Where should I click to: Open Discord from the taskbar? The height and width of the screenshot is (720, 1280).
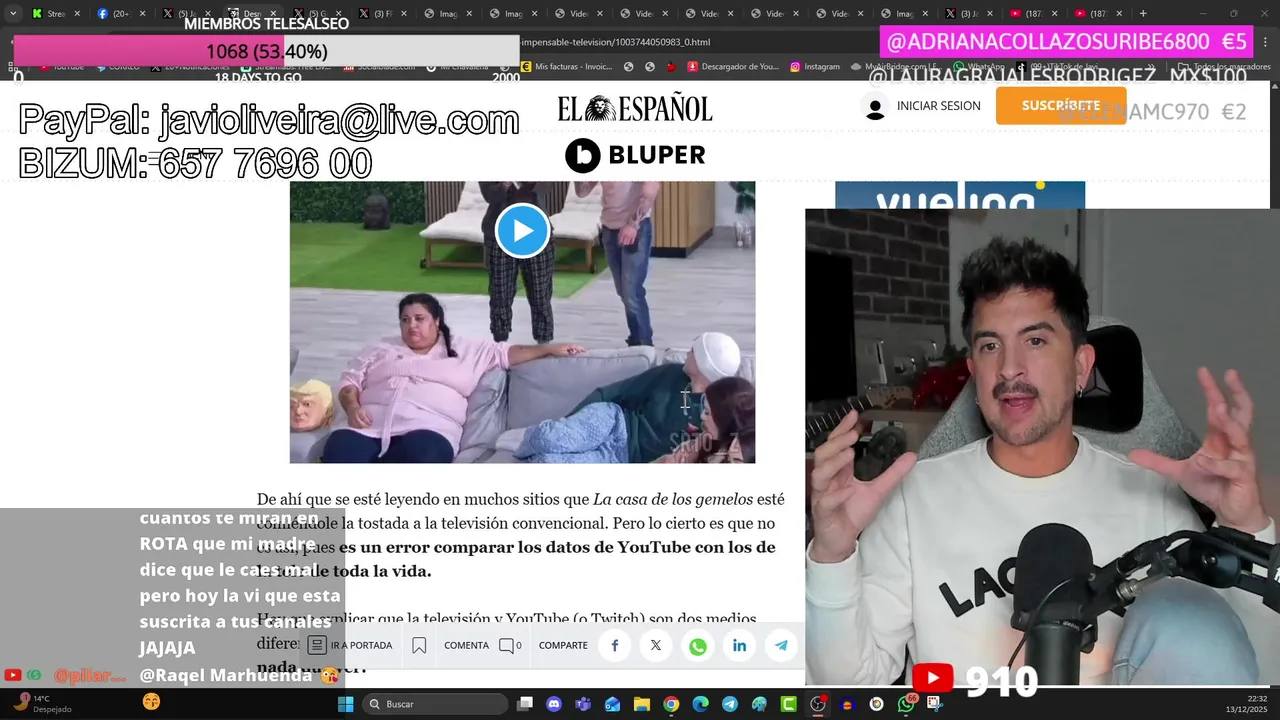click(554, 704)
